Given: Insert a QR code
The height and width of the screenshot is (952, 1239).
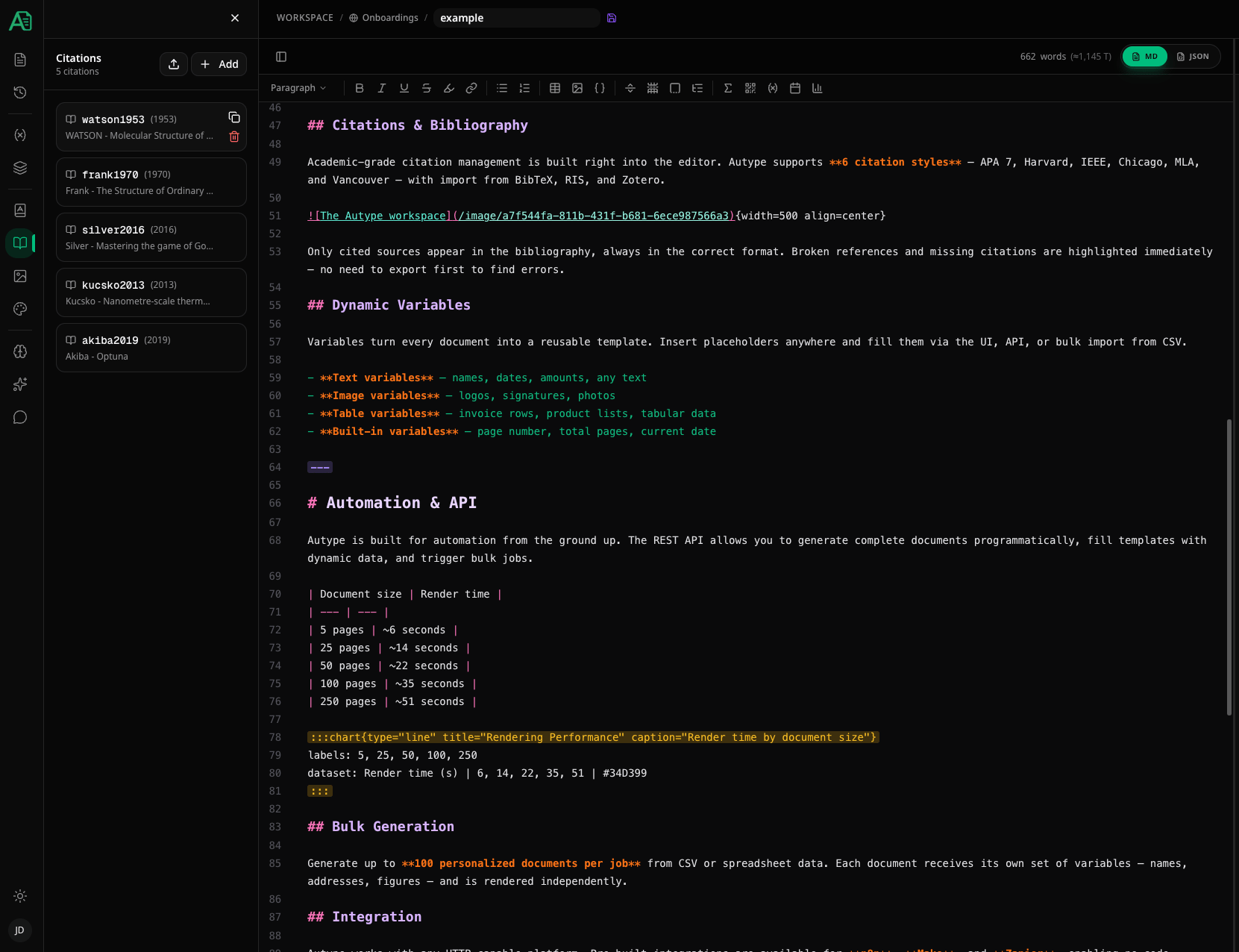Looking at the screenshot, I should point(750,88).
